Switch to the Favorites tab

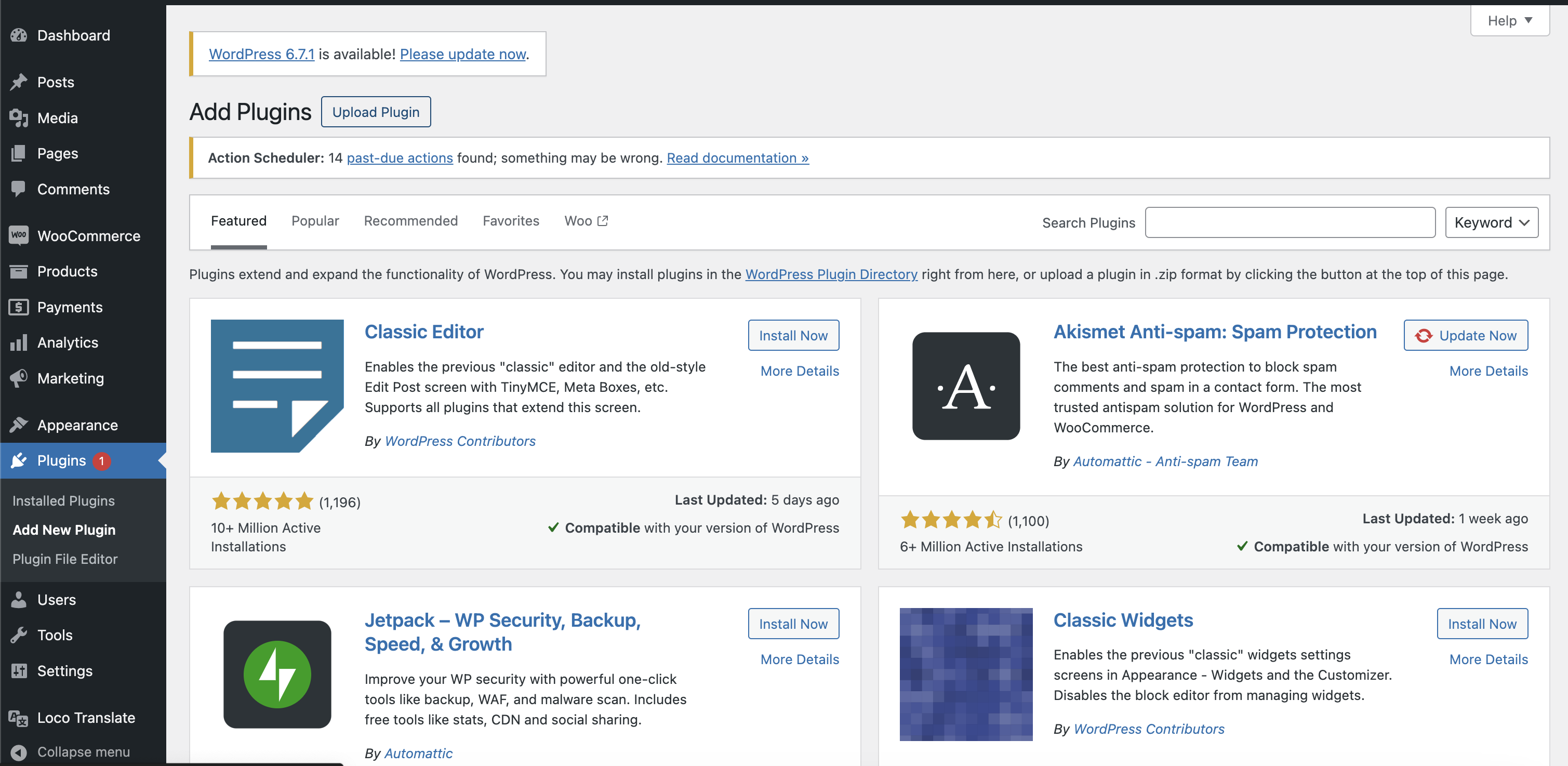pos(511,220)
